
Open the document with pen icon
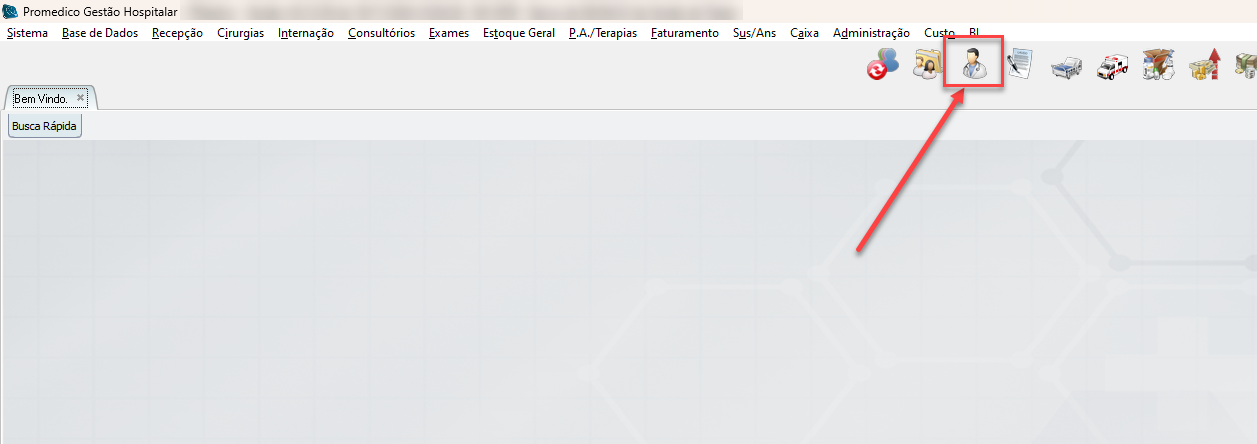pos(1020,66)
